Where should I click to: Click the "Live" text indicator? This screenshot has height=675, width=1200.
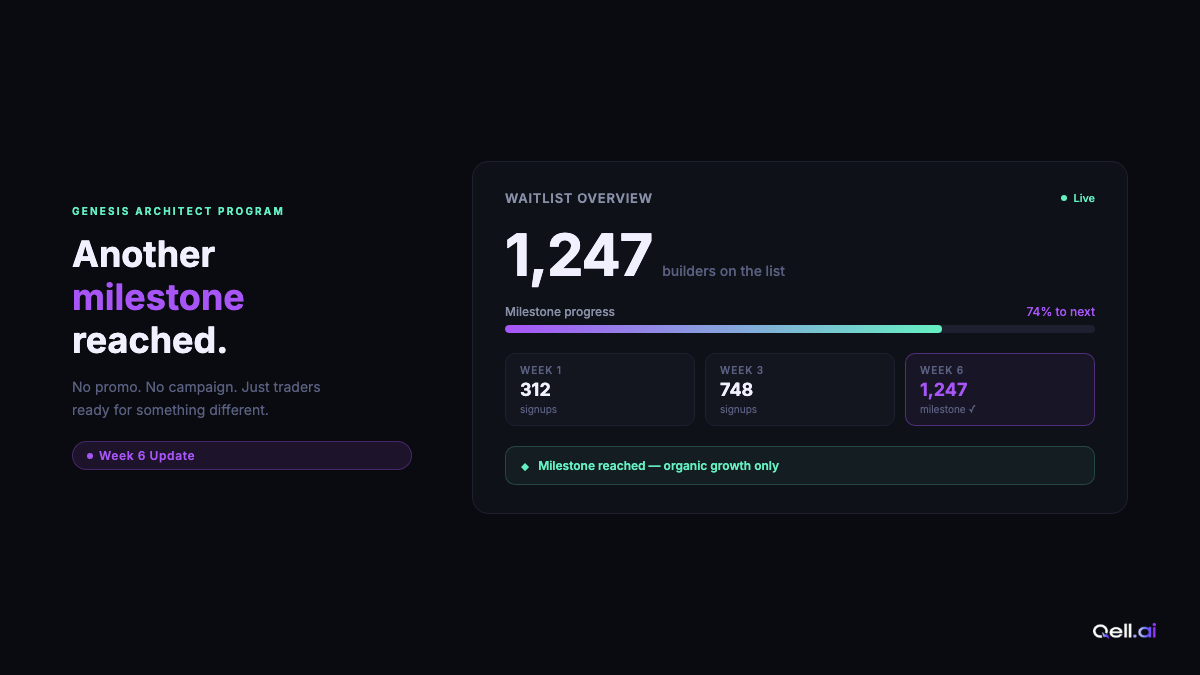pyautogui.click(x=1084, y=198)
